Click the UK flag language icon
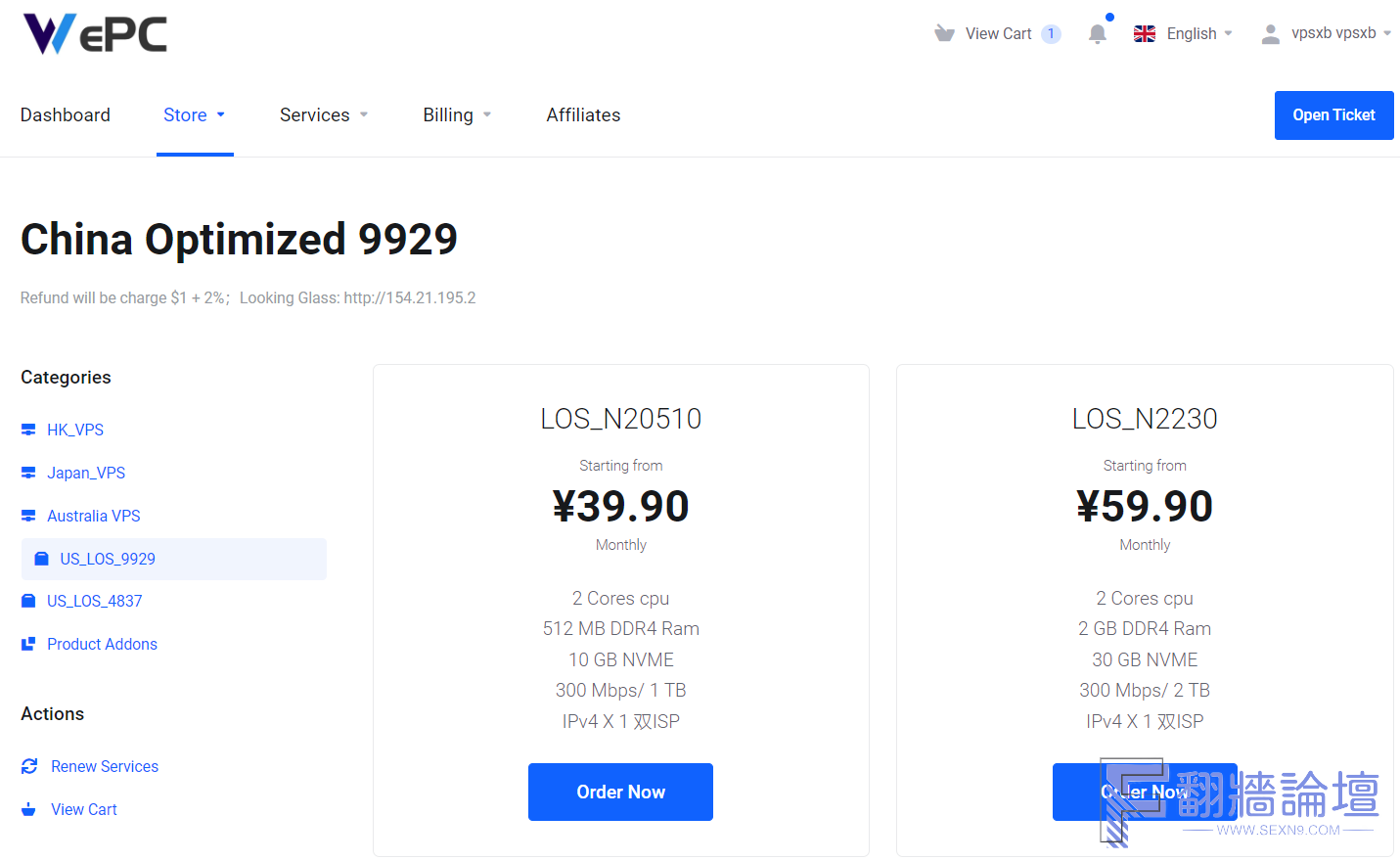The height and width of the screenshot is (861, 1400). [1145, 33]
